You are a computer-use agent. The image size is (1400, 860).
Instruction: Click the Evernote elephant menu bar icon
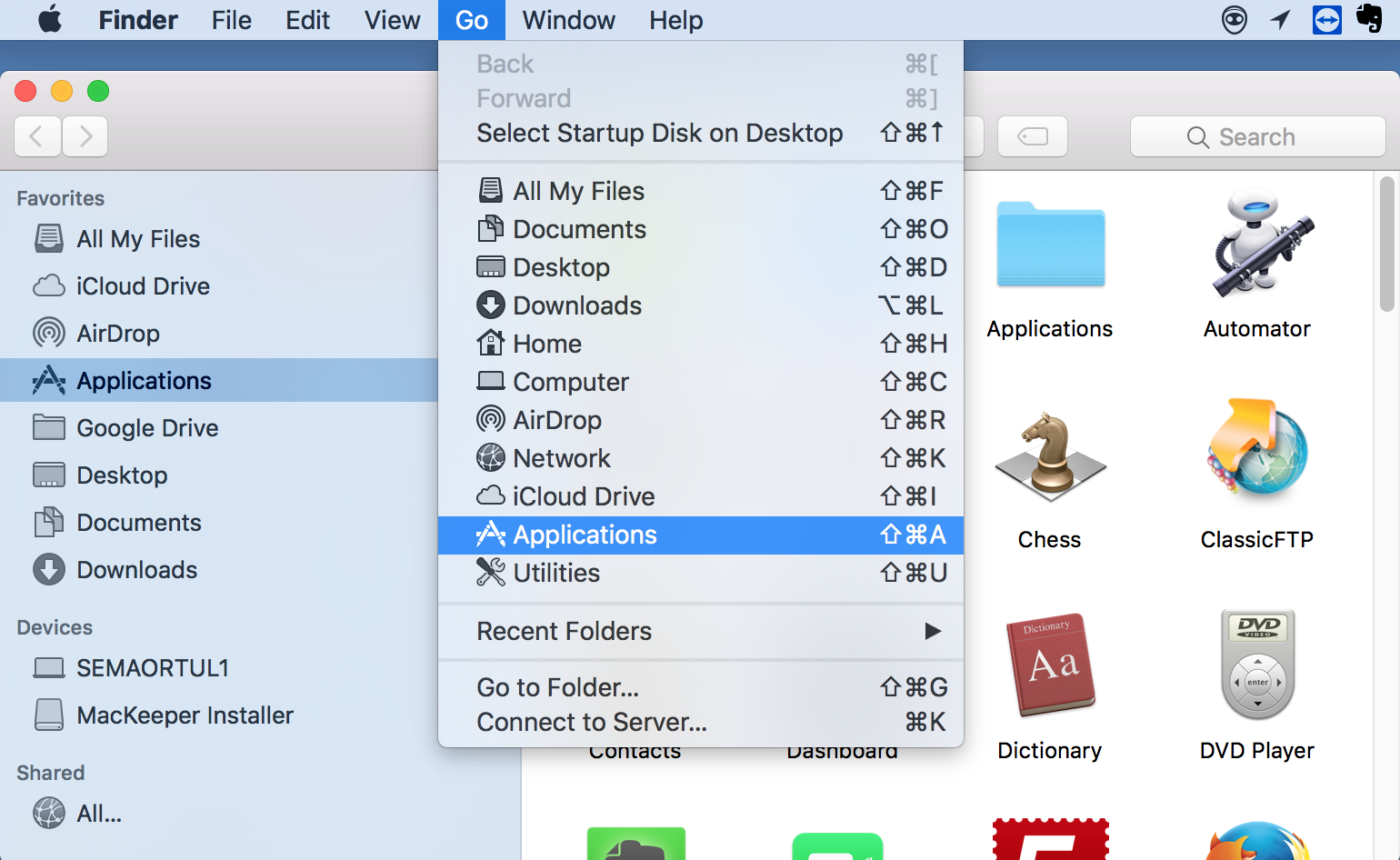pos(1369,18)
